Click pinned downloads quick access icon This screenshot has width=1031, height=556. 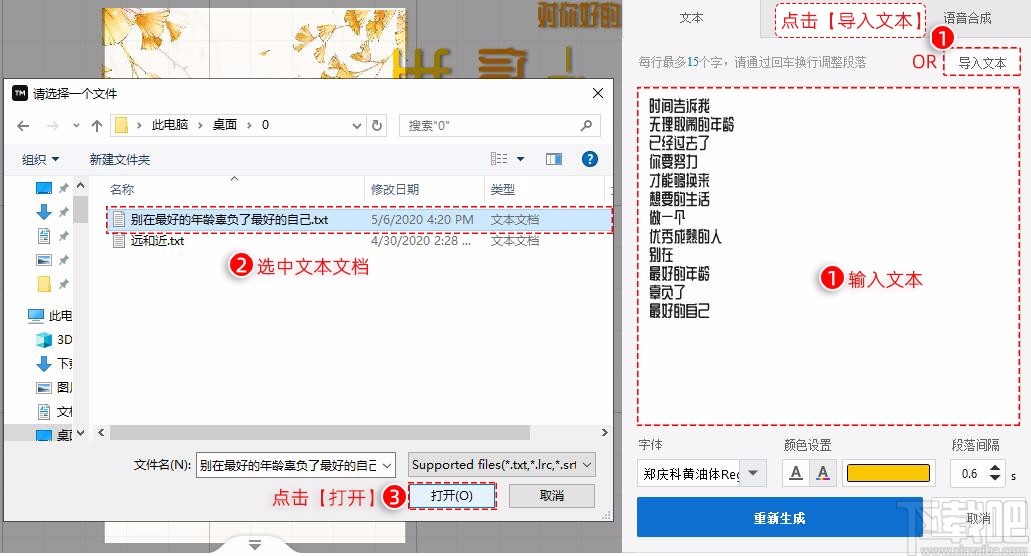[43, 212]
